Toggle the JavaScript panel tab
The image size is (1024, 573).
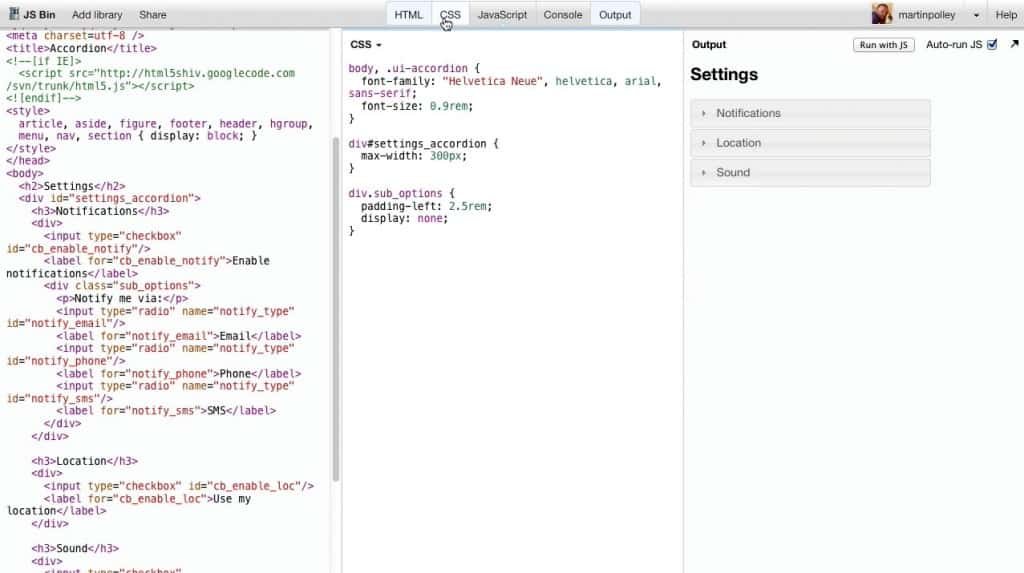[502, 14]
